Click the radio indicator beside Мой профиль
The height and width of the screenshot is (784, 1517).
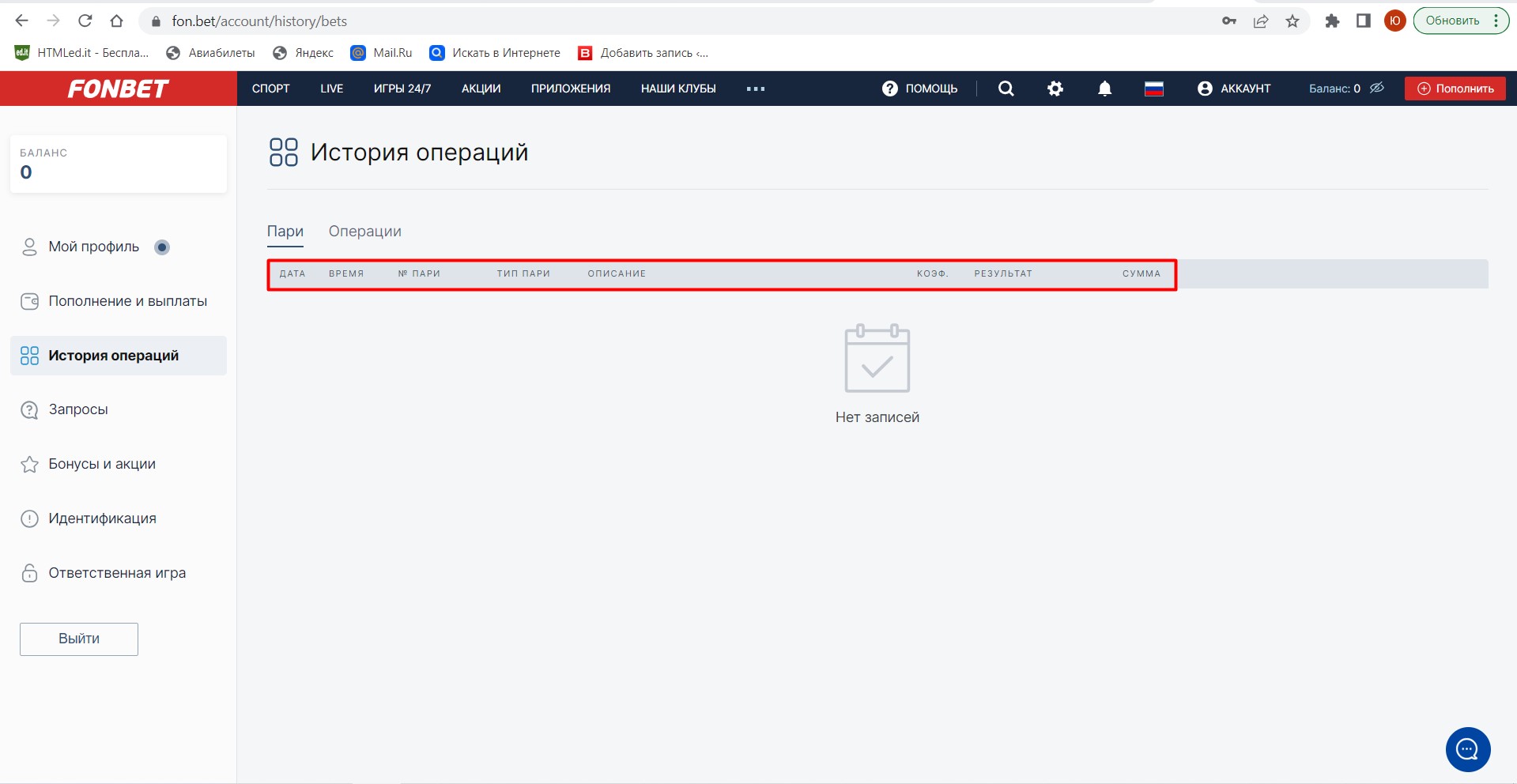tap(162, 247)
